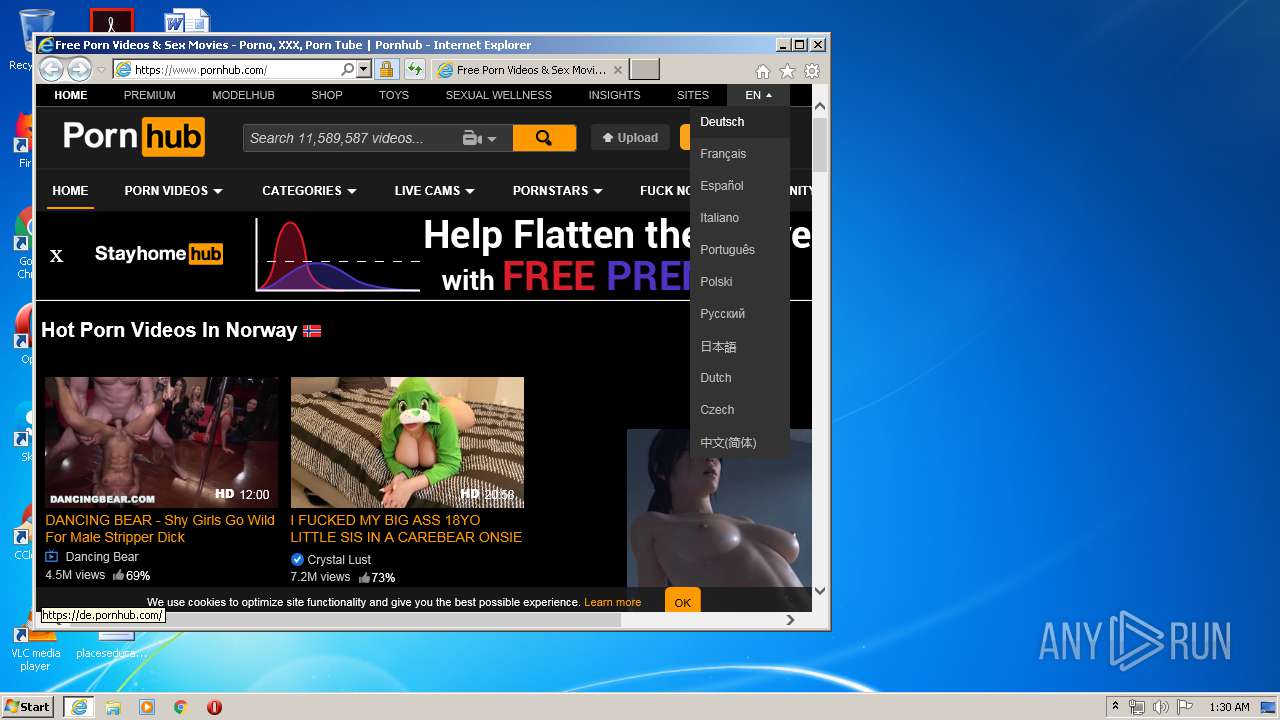The width and height of the screenshot is (1280, 720).
Task: Open the Windows Start menu
Action: tap(27, 707)
